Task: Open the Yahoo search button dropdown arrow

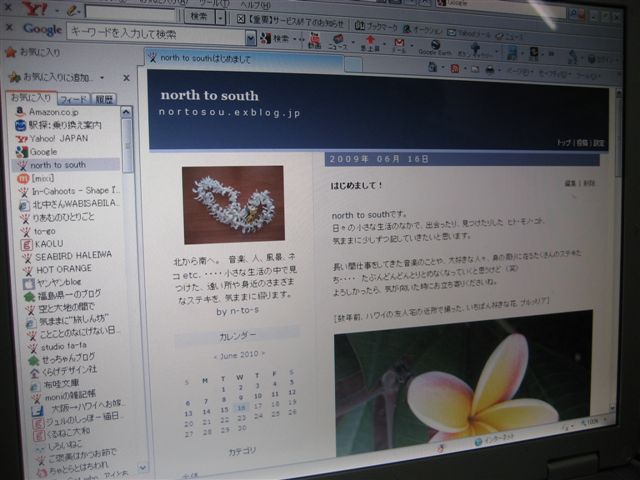Action: 220,18
